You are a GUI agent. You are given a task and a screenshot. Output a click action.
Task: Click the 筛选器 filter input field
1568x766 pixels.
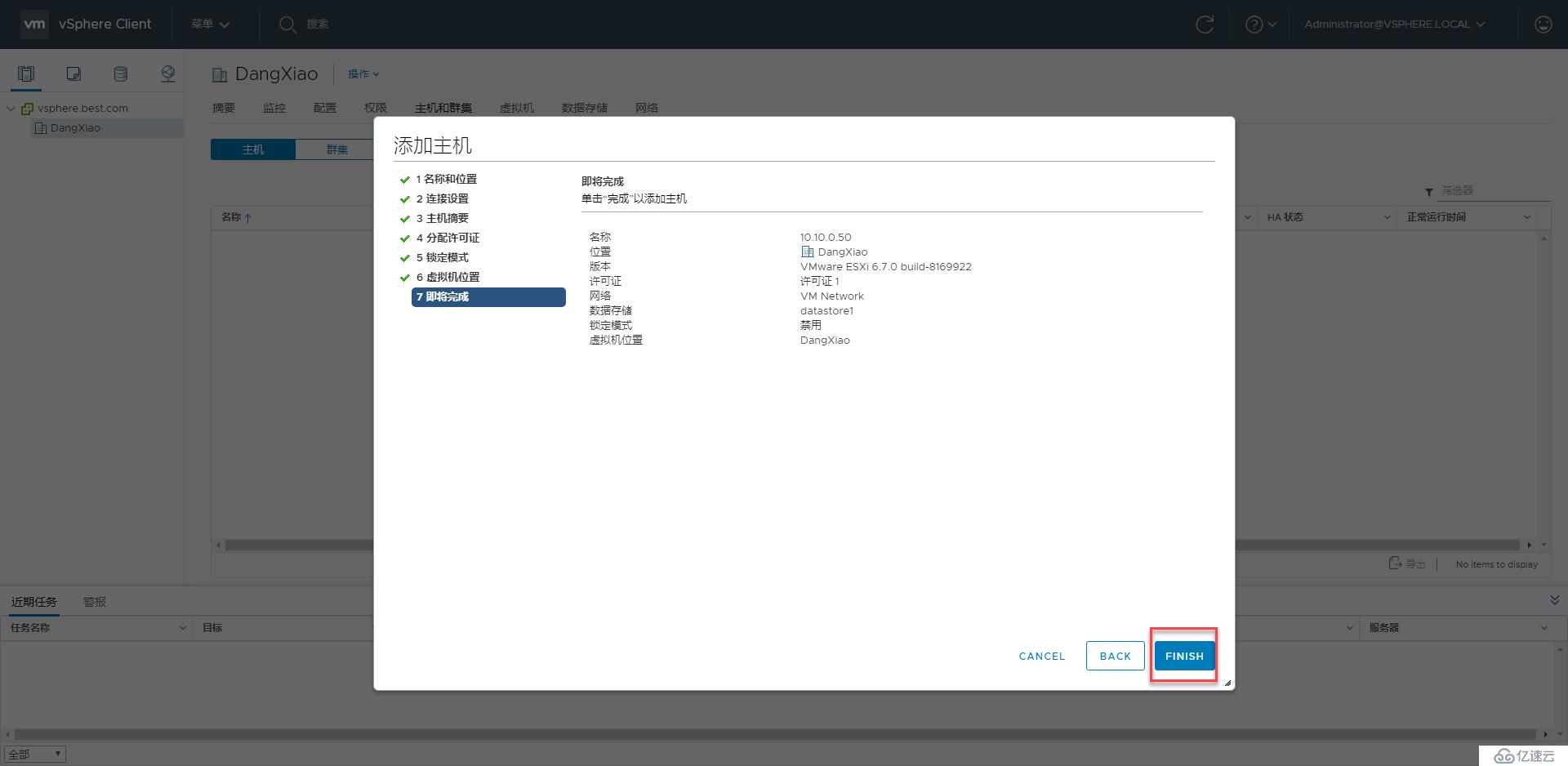point(1494,191)
